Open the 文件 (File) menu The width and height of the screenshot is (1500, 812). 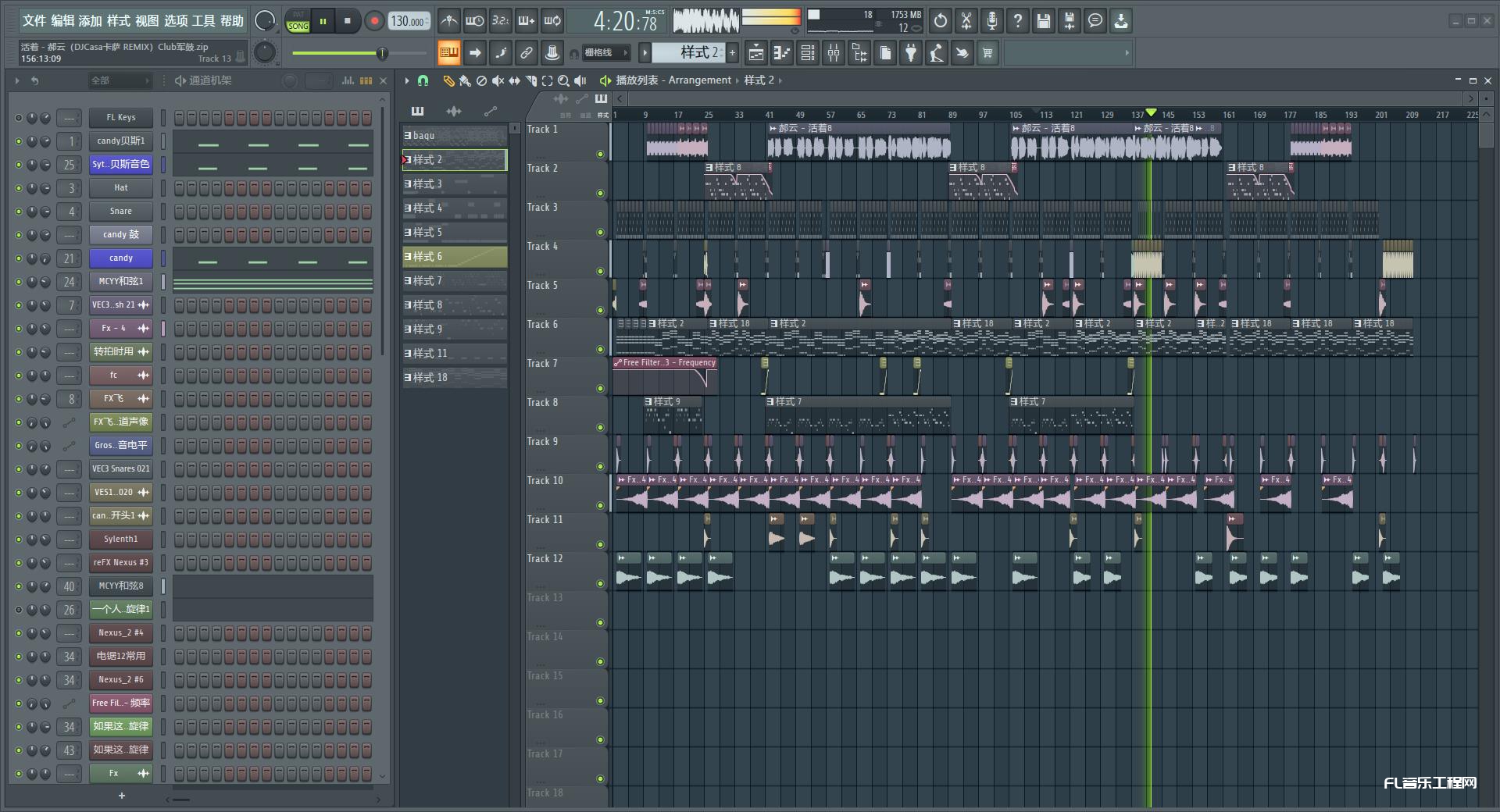(34, 21)
